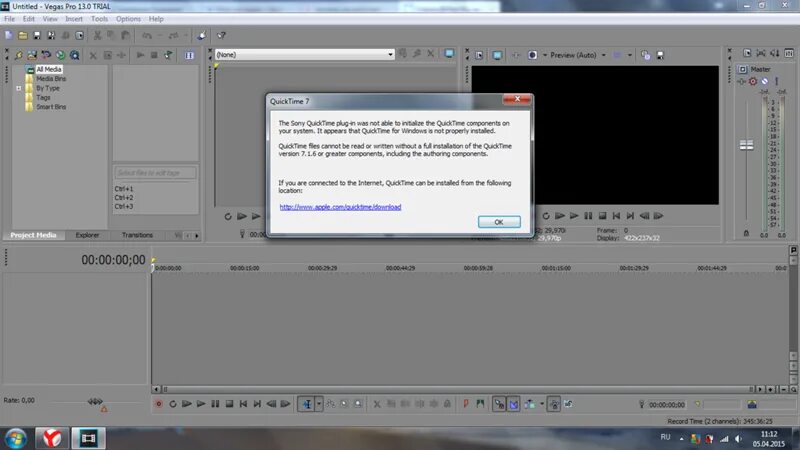This screenshot has width=800, height=450.
Task: Toggle split screen view in preview
Action: 532,55
